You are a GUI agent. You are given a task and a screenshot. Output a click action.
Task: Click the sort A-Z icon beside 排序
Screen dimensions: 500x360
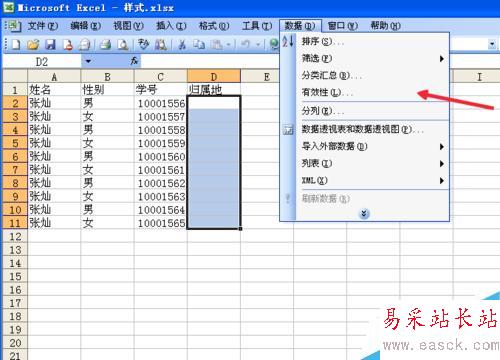point(288,41)
